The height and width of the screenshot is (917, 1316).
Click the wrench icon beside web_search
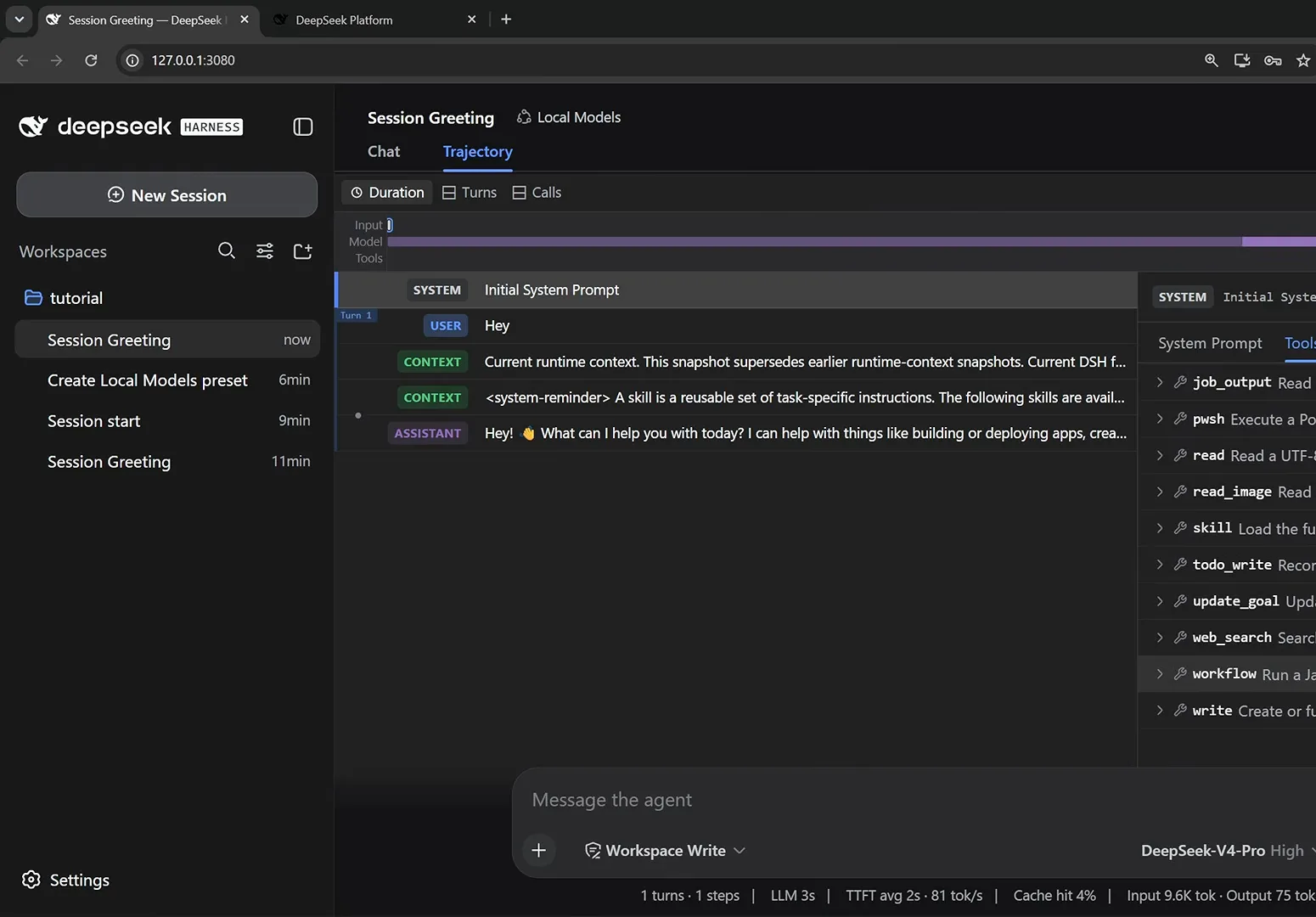[1180, 638]
